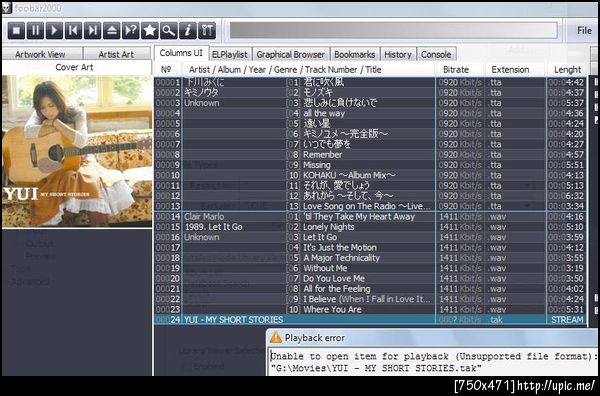Select track 'It's Just the Motion'
600x396 pixels.
[x=340, y=248]
